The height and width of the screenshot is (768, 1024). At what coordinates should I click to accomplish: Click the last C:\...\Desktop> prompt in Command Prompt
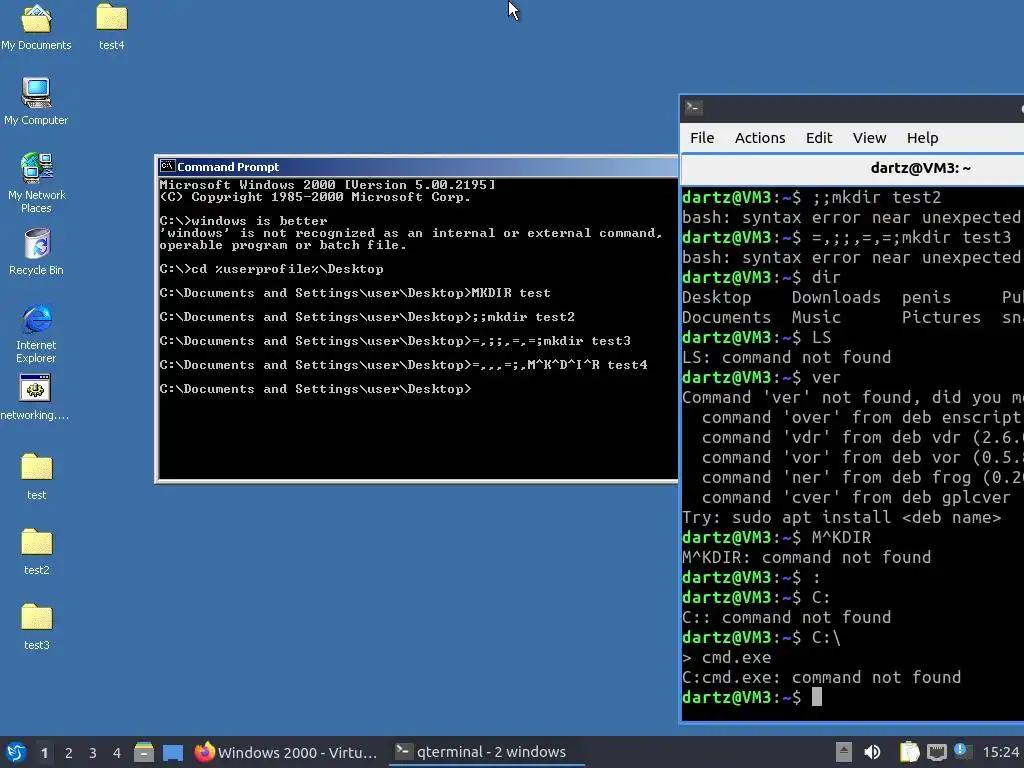click(x=315, y=389)
